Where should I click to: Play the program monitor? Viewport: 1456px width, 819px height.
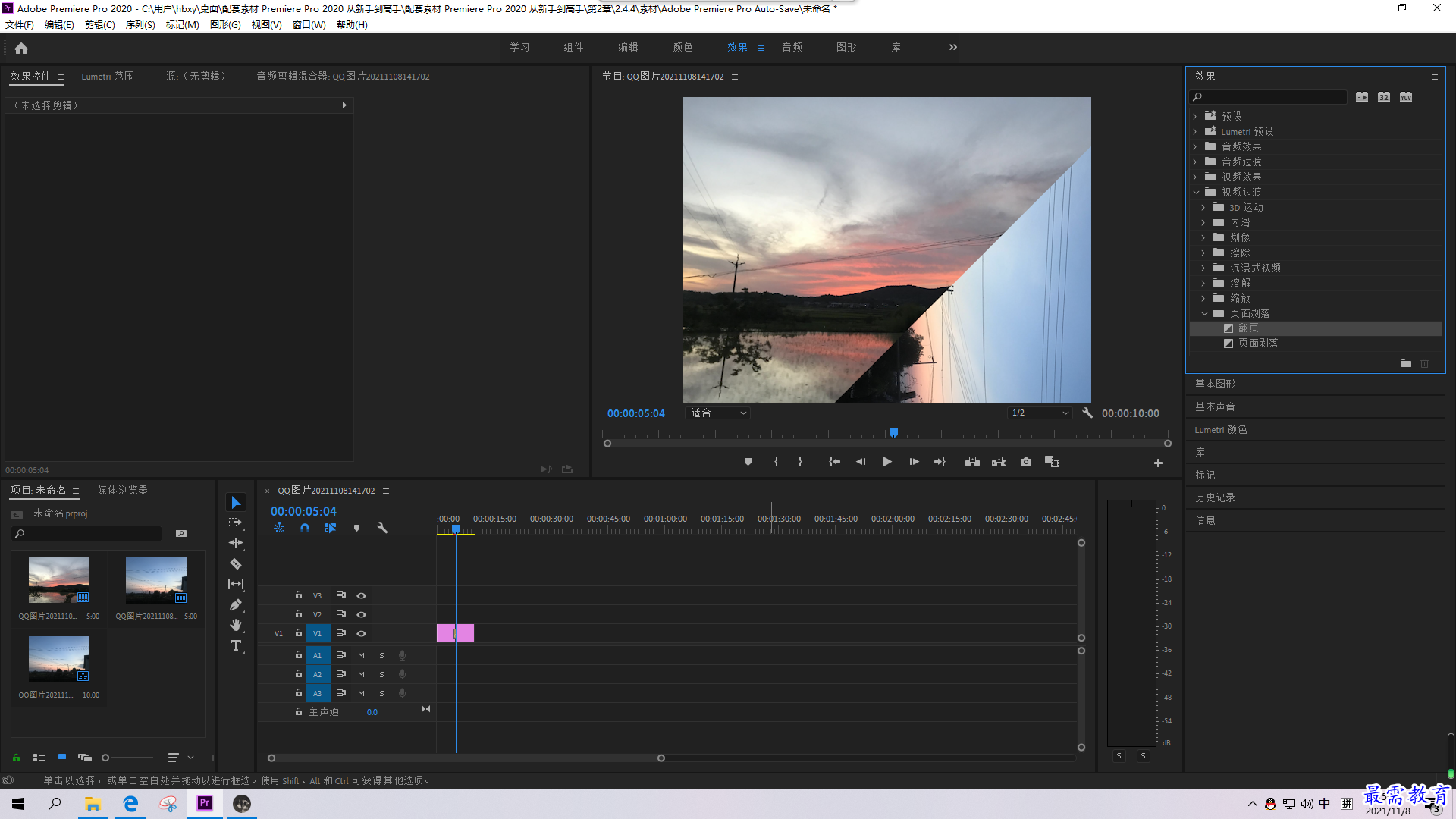pos(886,462)
